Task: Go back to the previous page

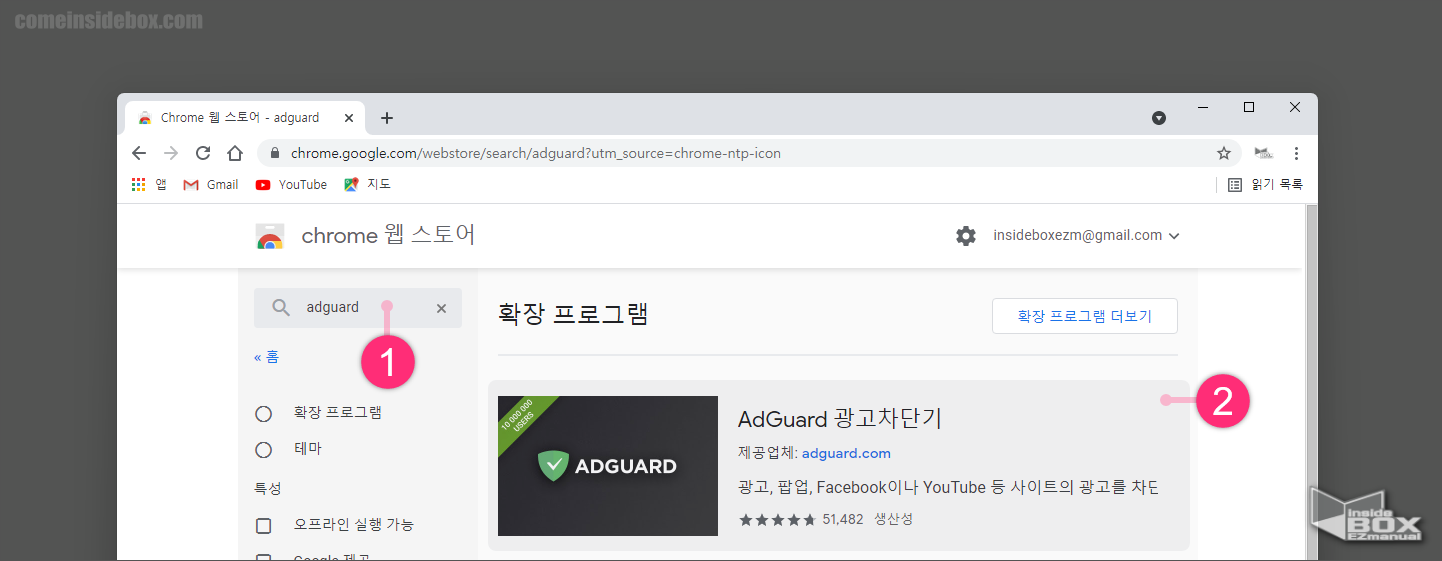Action: (x=139, y=153)
